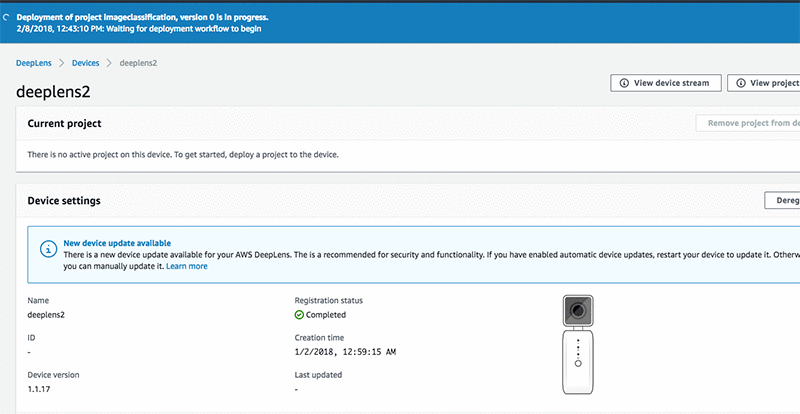Click the Remove project from device button

pyautogui.click(x=748, y=124)
